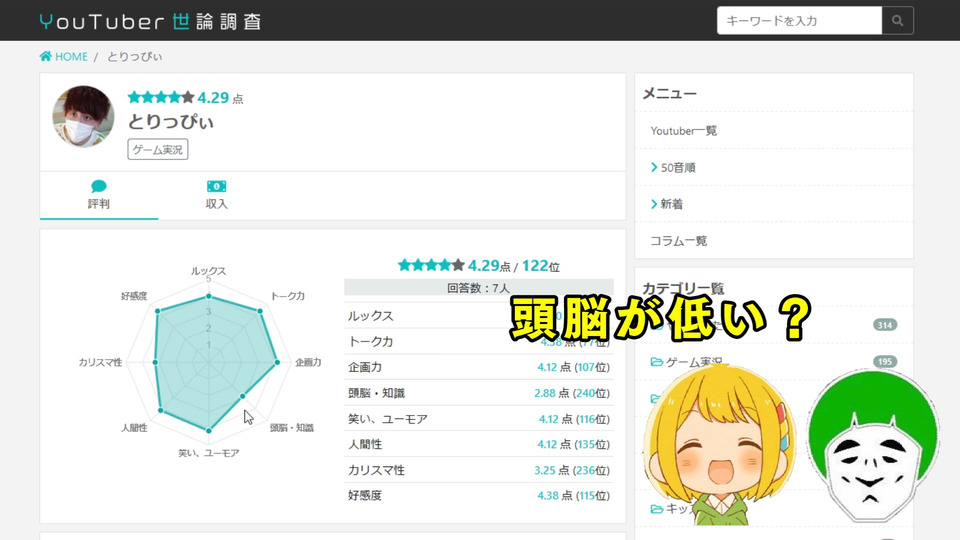
Task: Click the speech bubble icon above 評判
Action: point(99,186)
